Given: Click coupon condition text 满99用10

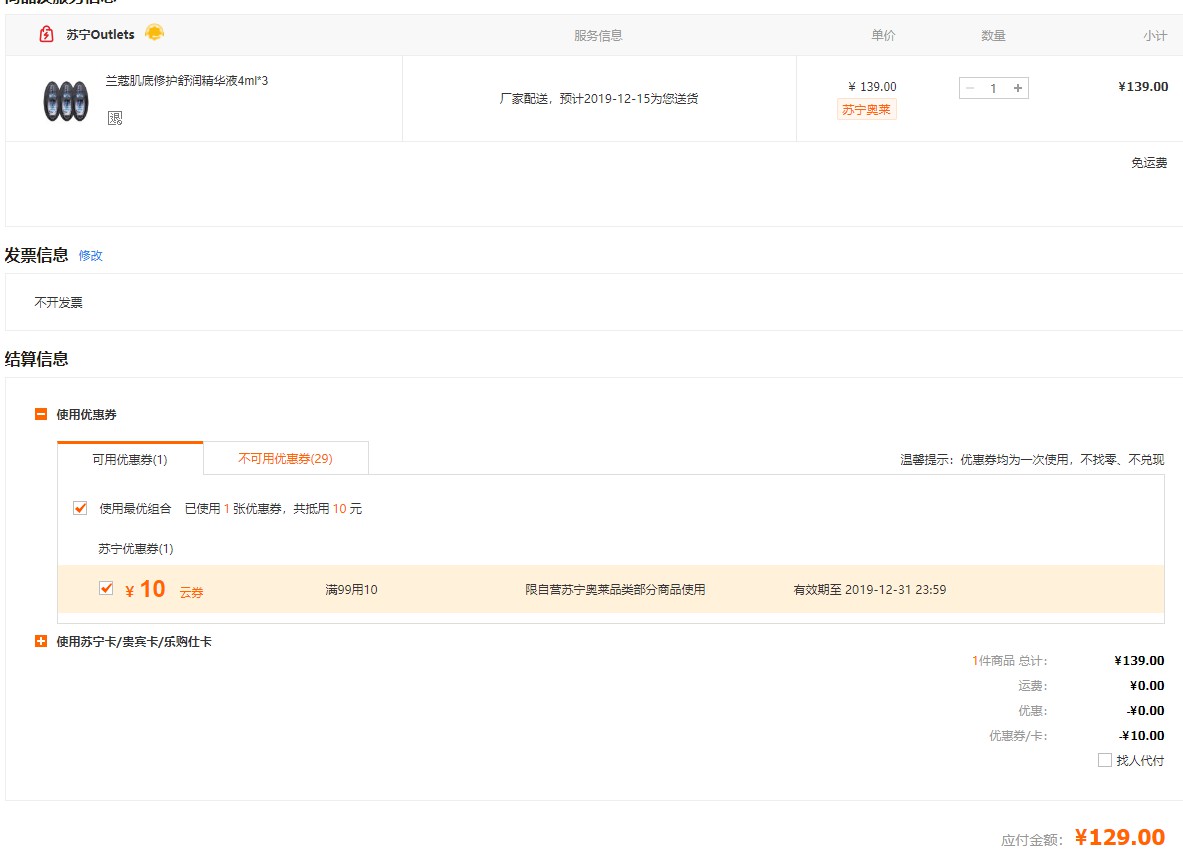Looking at the screenshot, I should [352, 590].
